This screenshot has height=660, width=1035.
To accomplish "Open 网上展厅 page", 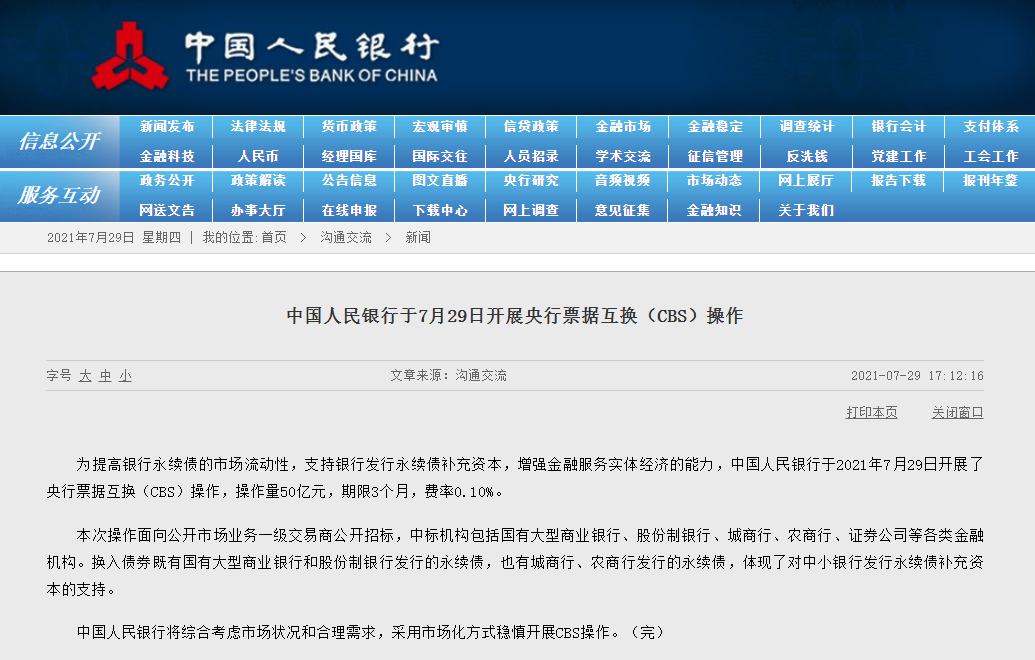I will tap(807, 180).
